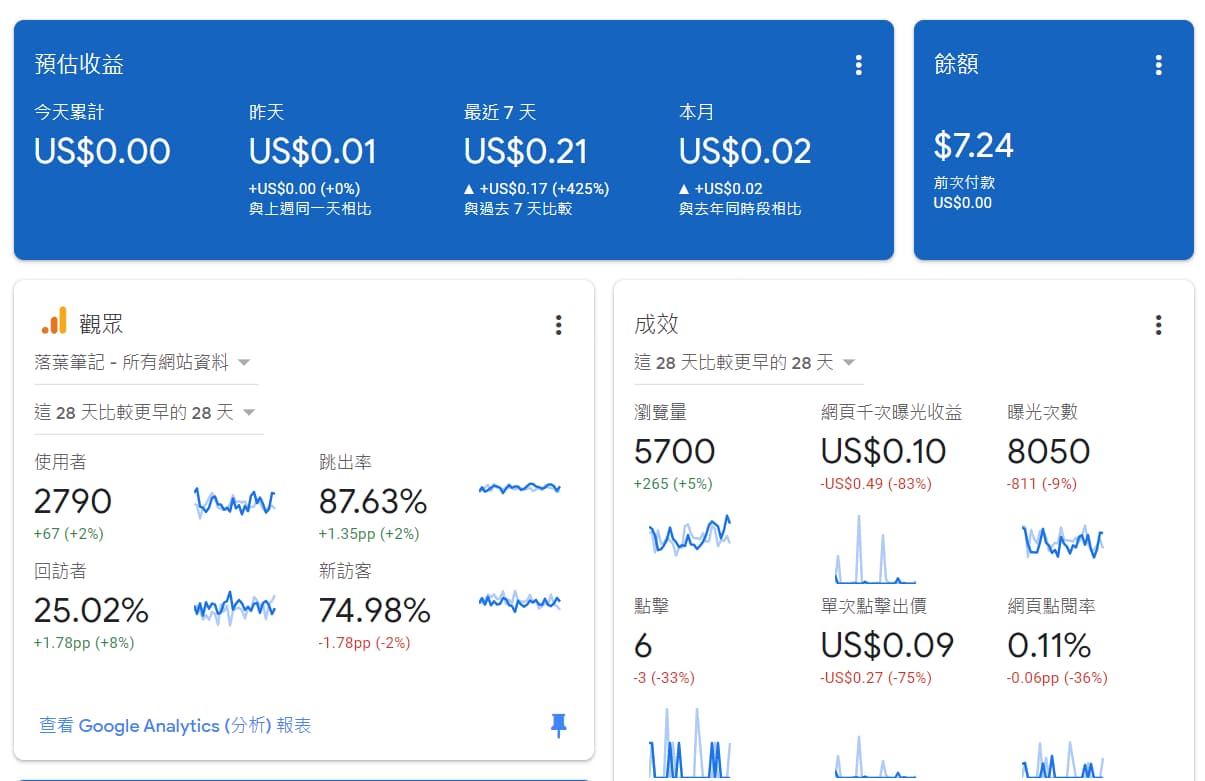
Task: Click the 跳出率 sparkline chart
Action: click(519, 488)
